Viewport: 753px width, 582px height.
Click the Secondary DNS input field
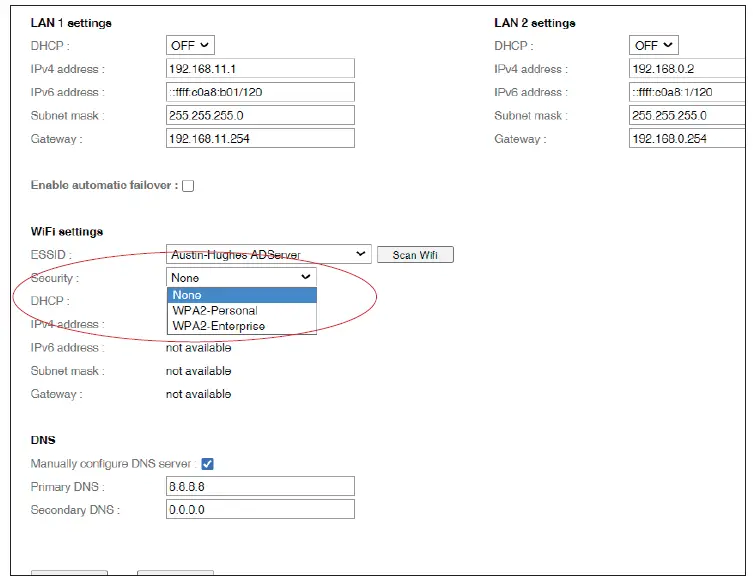pyautogui.click(x=260, y=510)
